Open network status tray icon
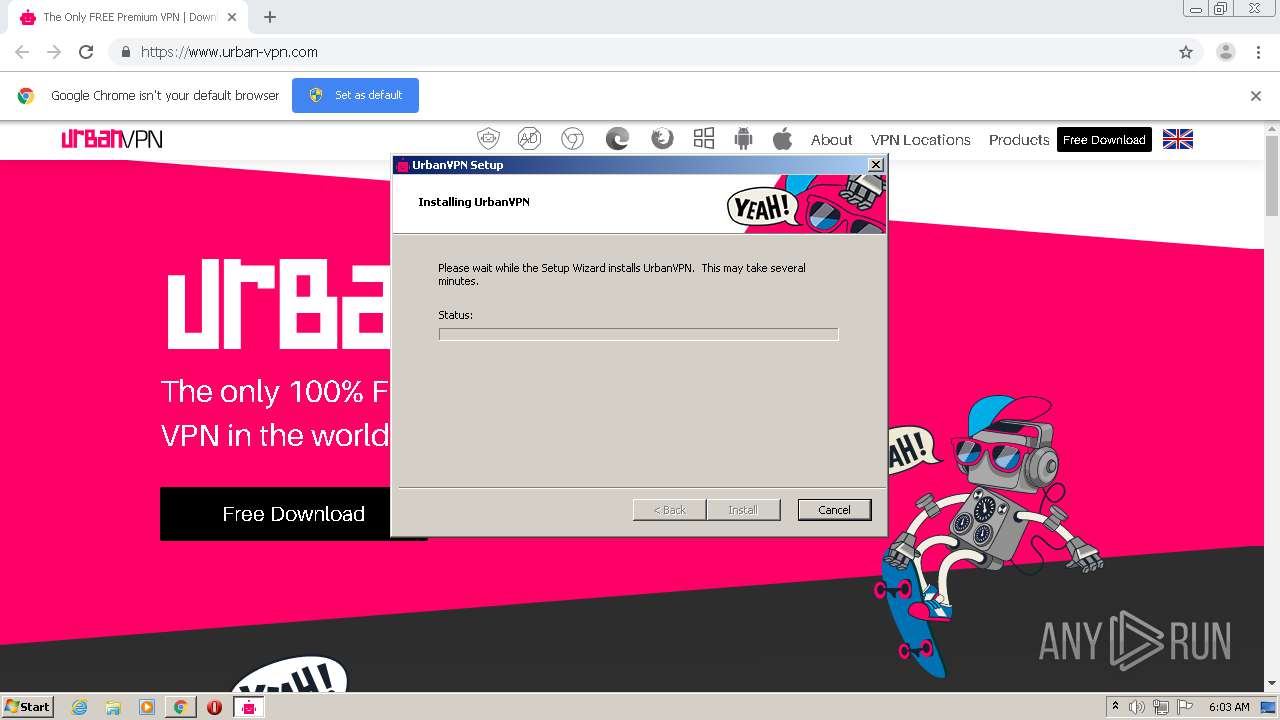This screenshot has width=1280, height=720. pyautogui.click(x=1161, y=707)
